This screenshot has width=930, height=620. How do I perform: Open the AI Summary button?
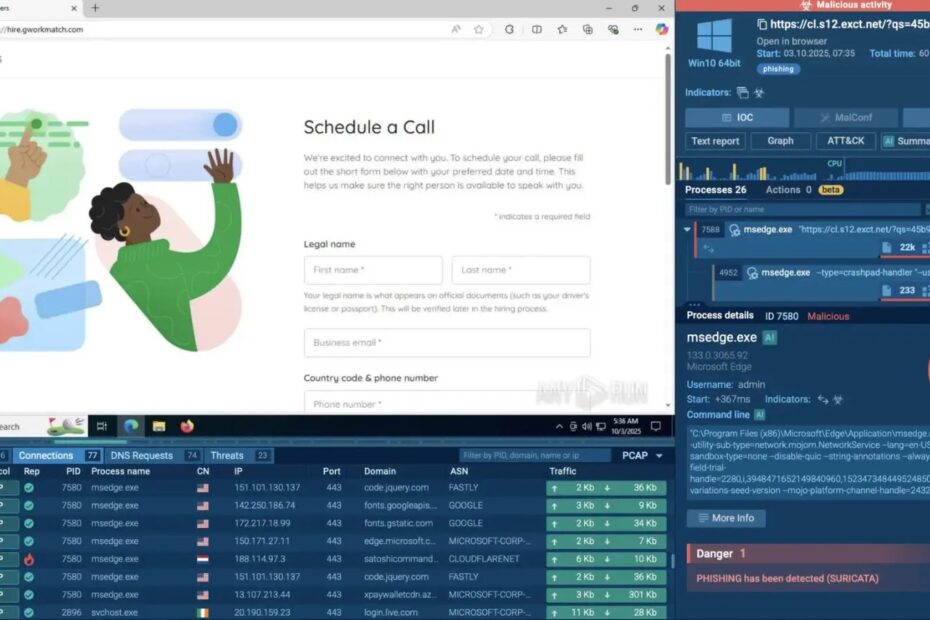(906, 141)
